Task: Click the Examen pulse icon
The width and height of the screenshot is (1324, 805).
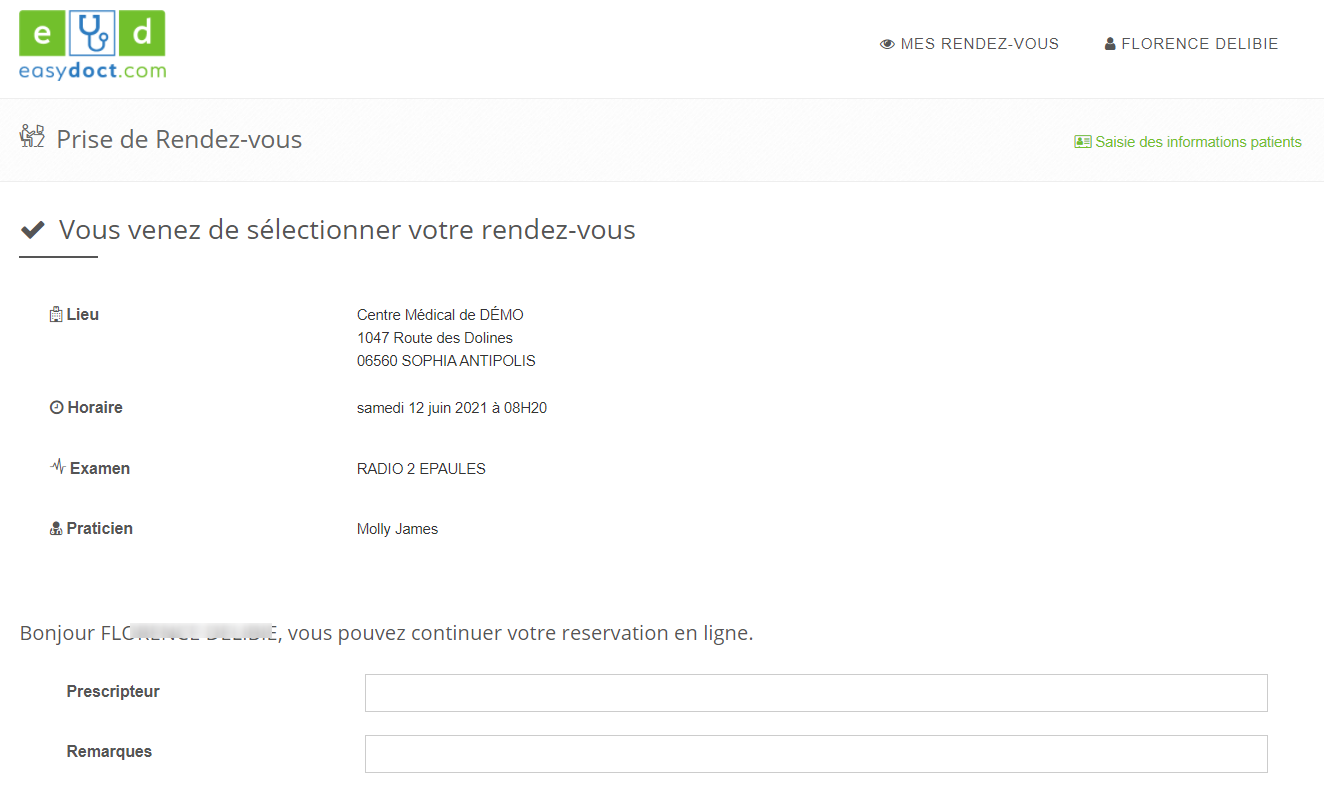Action: coord(57,467)
